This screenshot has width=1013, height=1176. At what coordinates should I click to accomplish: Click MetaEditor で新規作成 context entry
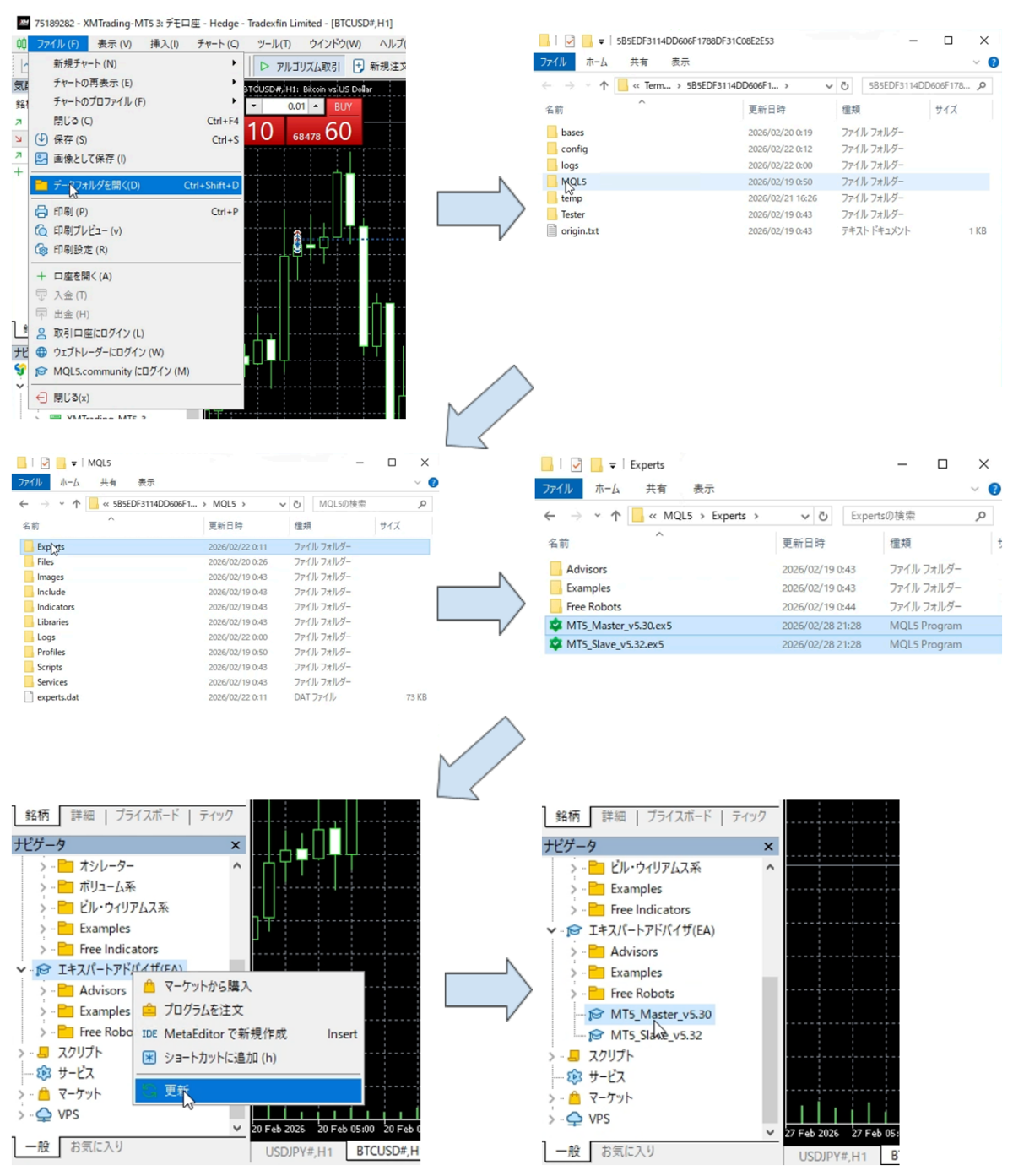coord(248,1034)
